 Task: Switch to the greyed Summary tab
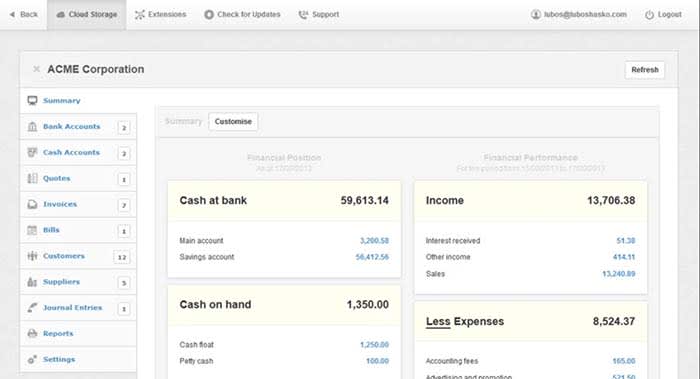click(183, 121)
